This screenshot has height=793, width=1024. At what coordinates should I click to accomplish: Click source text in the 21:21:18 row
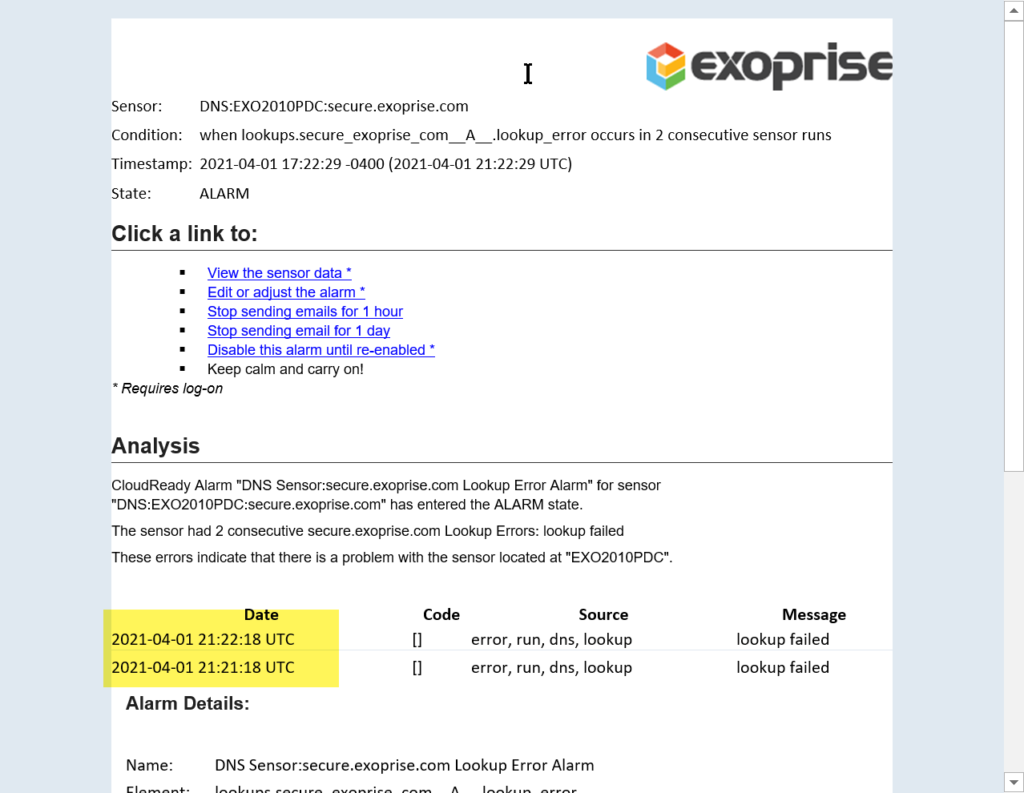(x=551, y=668)
